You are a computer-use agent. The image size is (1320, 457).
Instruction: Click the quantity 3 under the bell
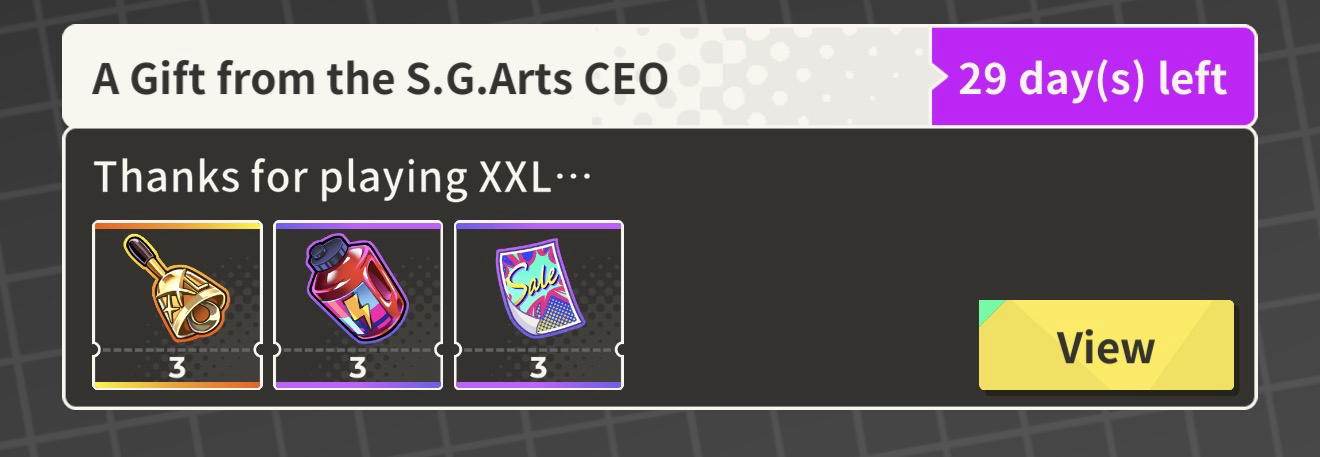(x=177, y=367)
